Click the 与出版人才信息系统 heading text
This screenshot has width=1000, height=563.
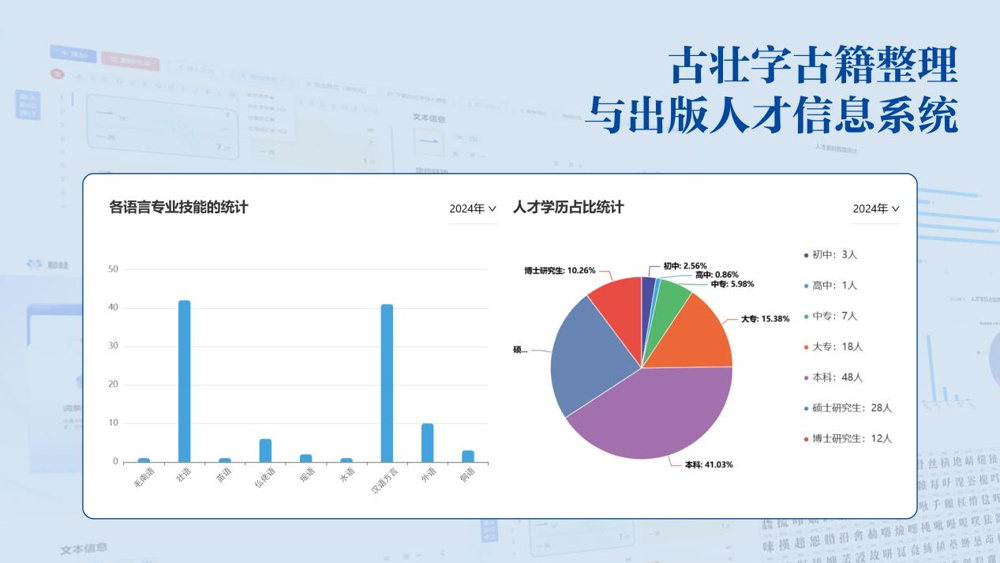[772, 115]
